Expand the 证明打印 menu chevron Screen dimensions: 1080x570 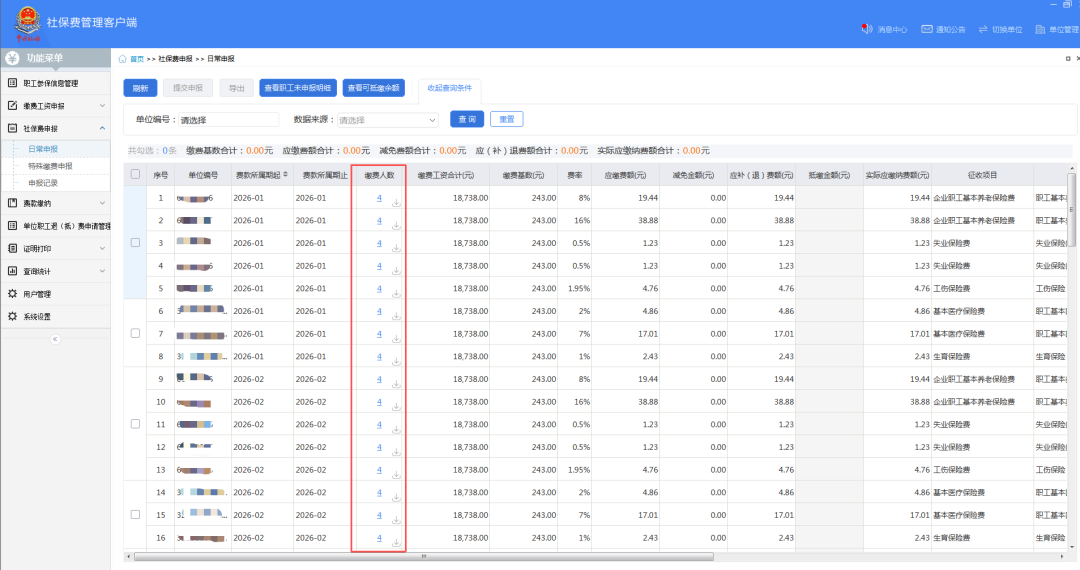coord(102,249)
